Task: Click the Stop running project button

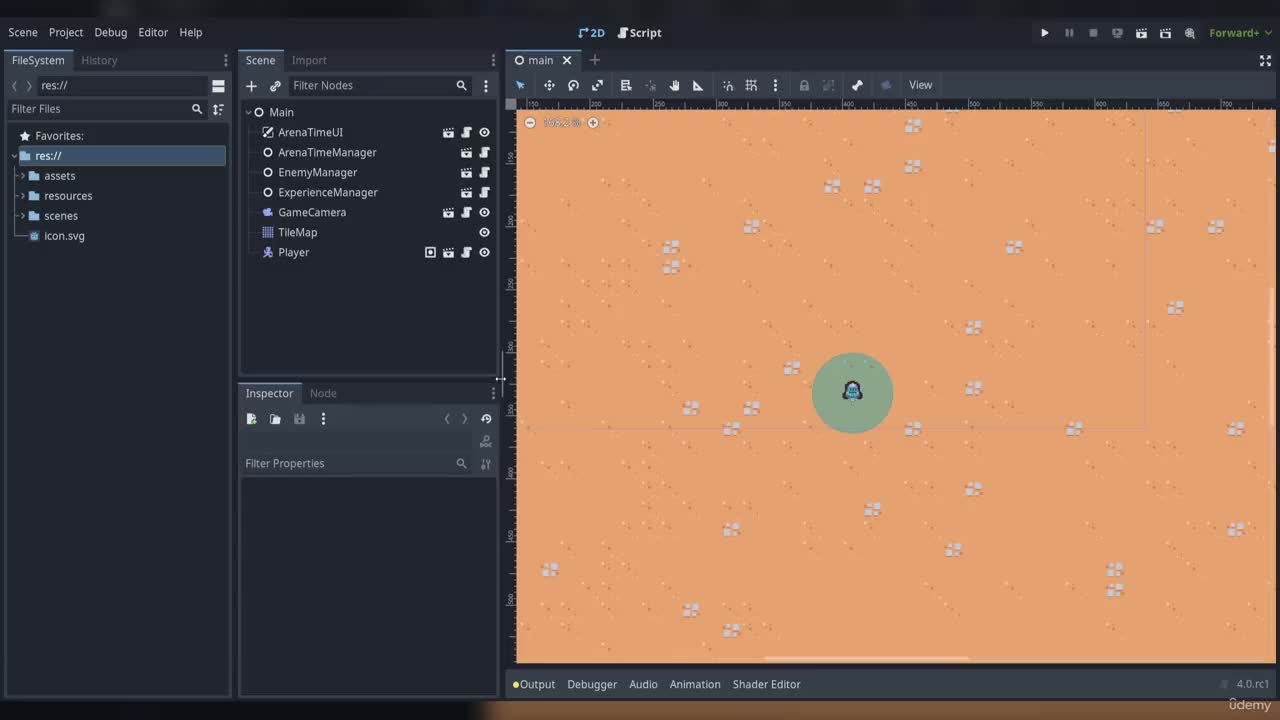Action: point(1093,33)
